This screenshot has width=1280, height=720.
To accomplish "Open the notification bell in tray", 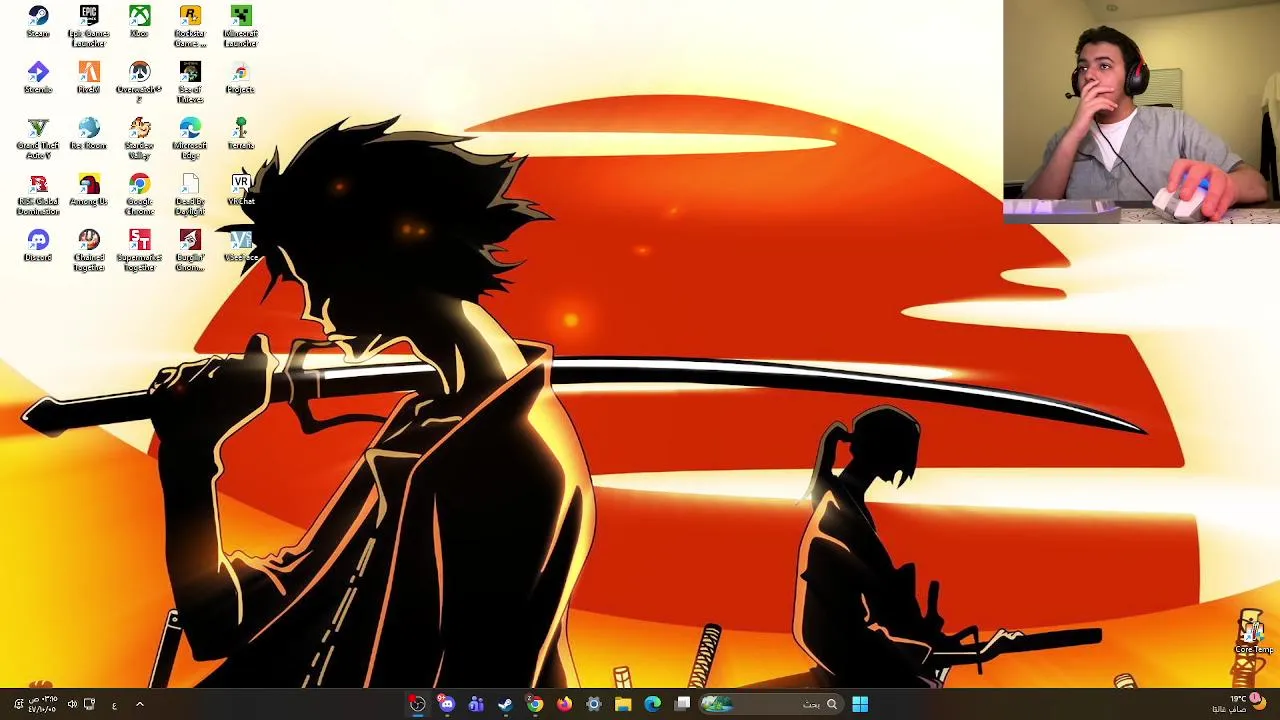I will pos(17,704).
